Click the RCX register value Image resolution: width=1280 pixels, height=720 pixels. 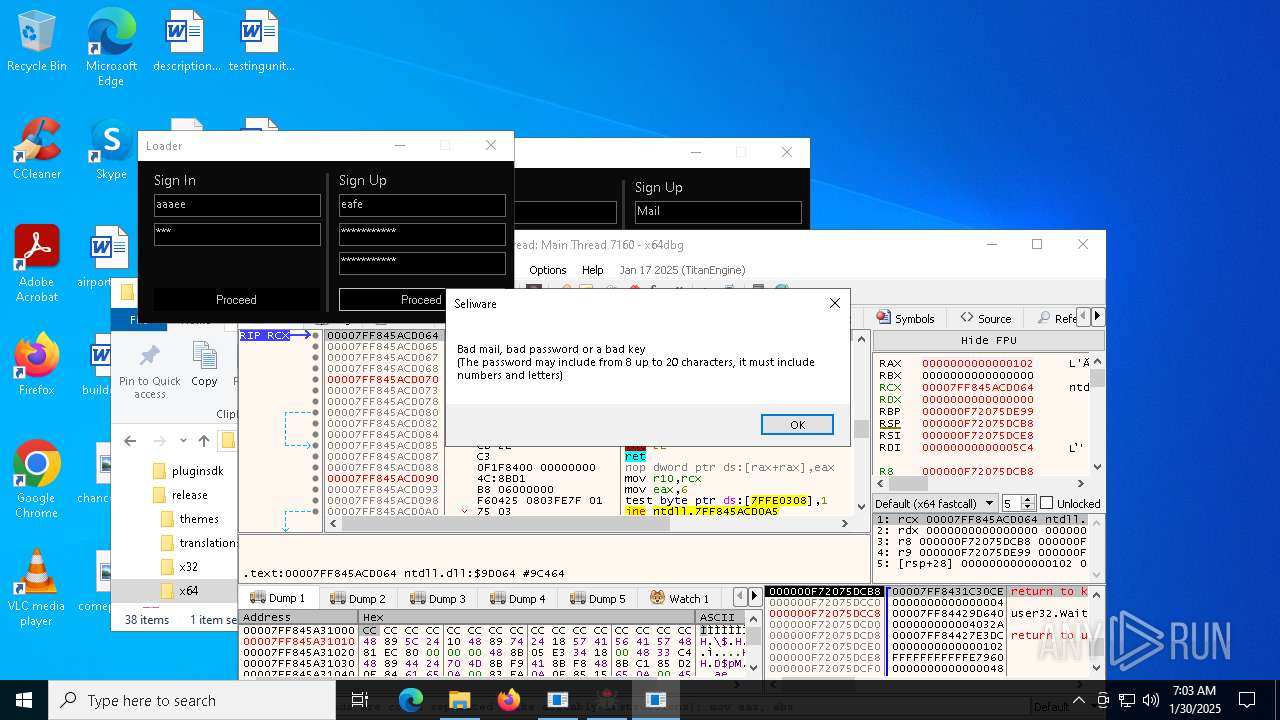(977, 387)
